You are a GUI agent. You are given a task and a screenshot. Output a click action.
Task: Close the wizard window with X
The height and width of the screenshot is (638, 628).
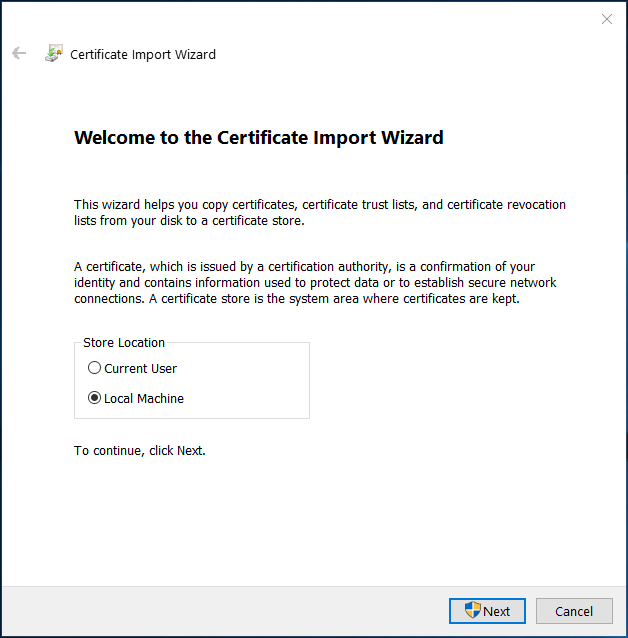(x=607, y=19)
